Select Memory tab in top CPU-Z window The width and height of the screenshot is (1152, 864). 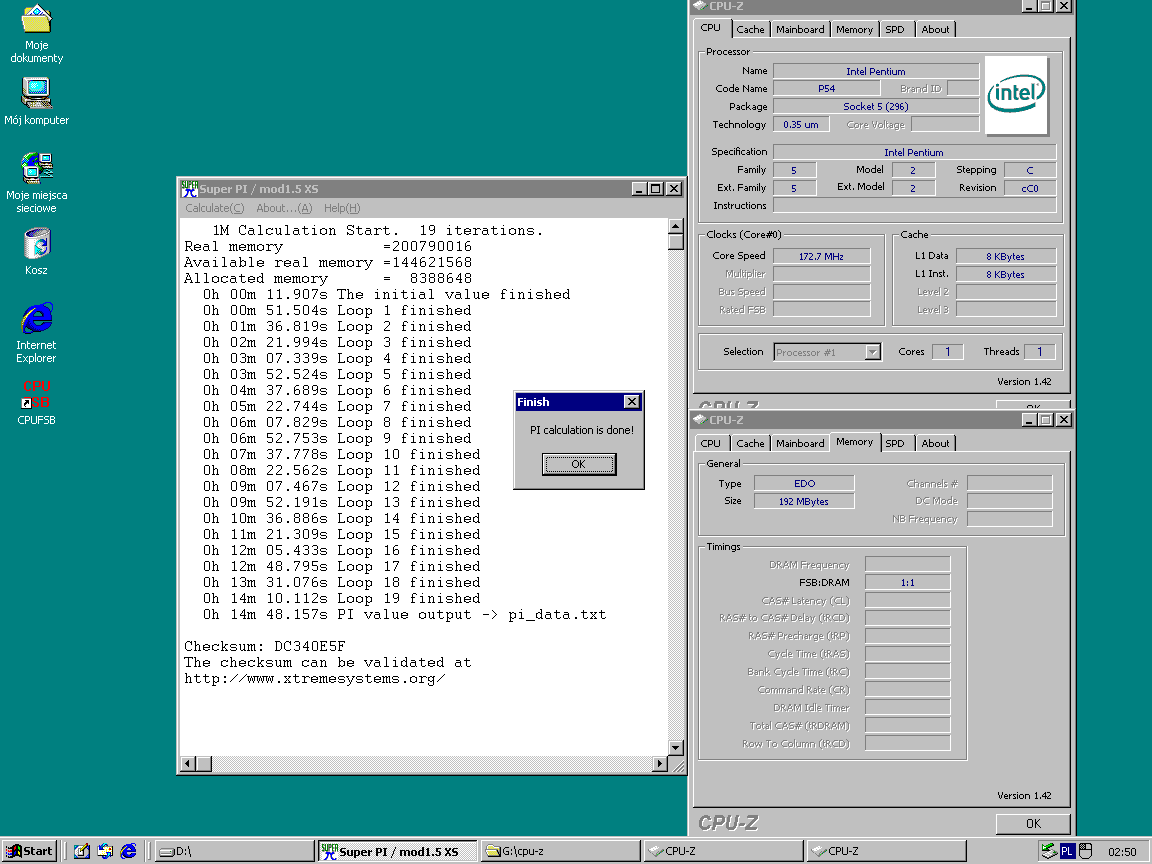coord(854,29)
